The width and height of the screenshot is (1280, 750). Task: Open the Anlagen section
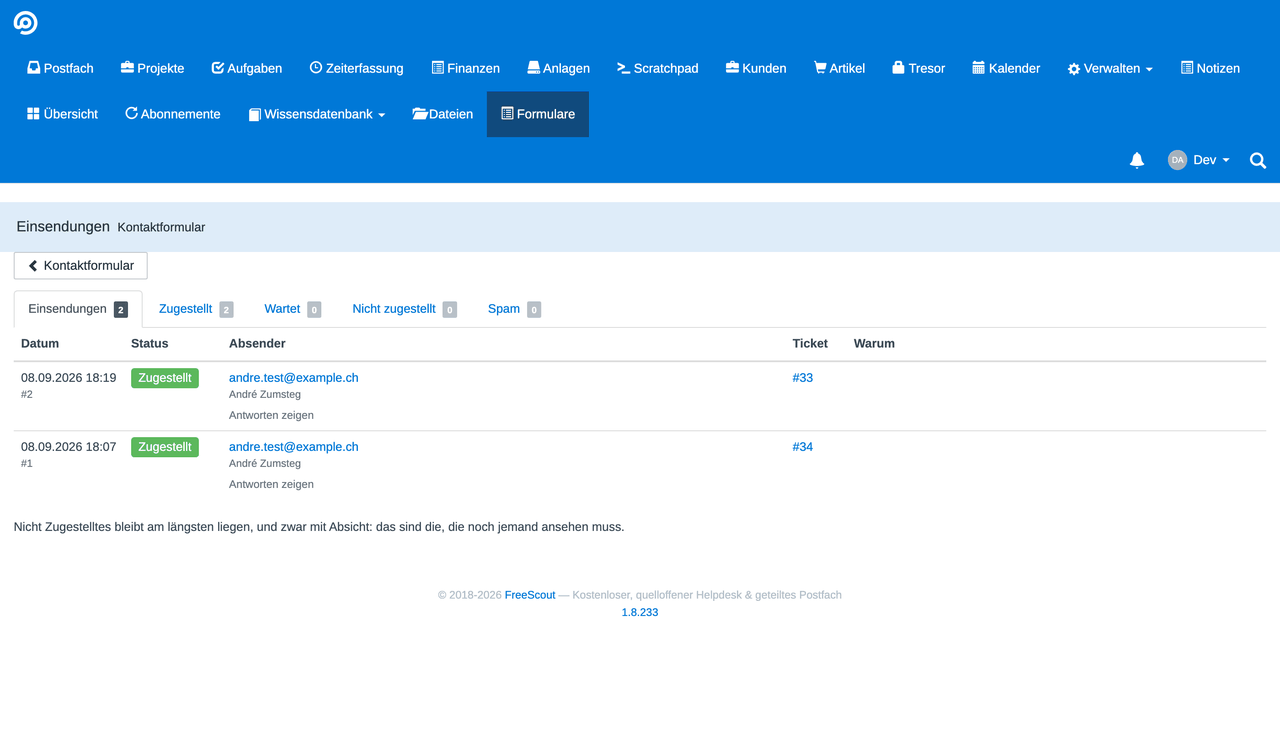pyautogui.click(x=558, y=68)
